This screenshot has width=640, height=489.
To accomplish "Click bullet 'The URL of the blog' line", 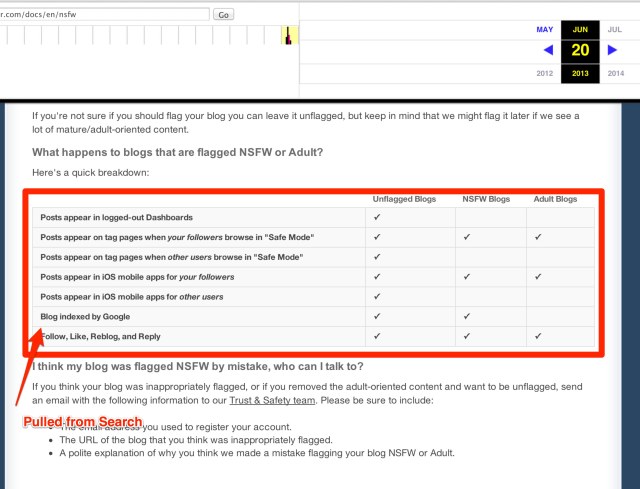I will pos(196,440).
